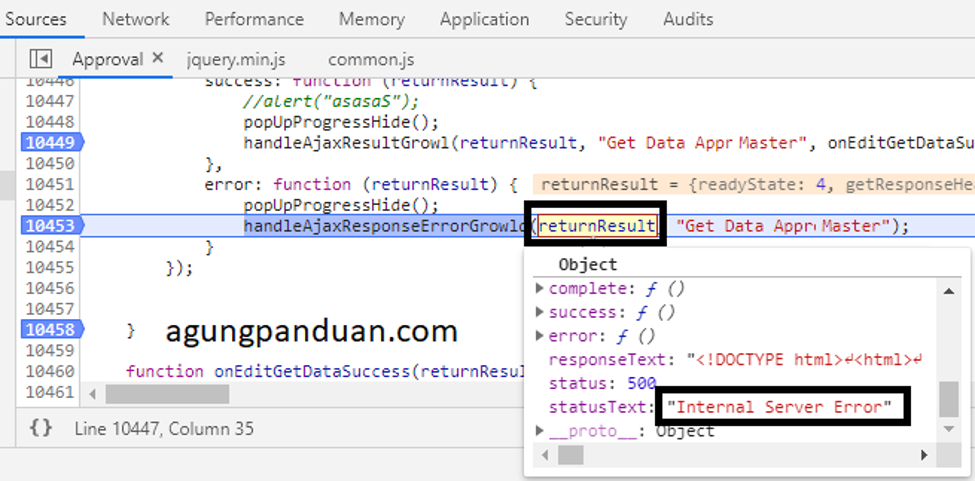Screen dimensions: 975x481
Task: Click handleAjaxResultGrowl call on line 10449
Action: (347, 142)
